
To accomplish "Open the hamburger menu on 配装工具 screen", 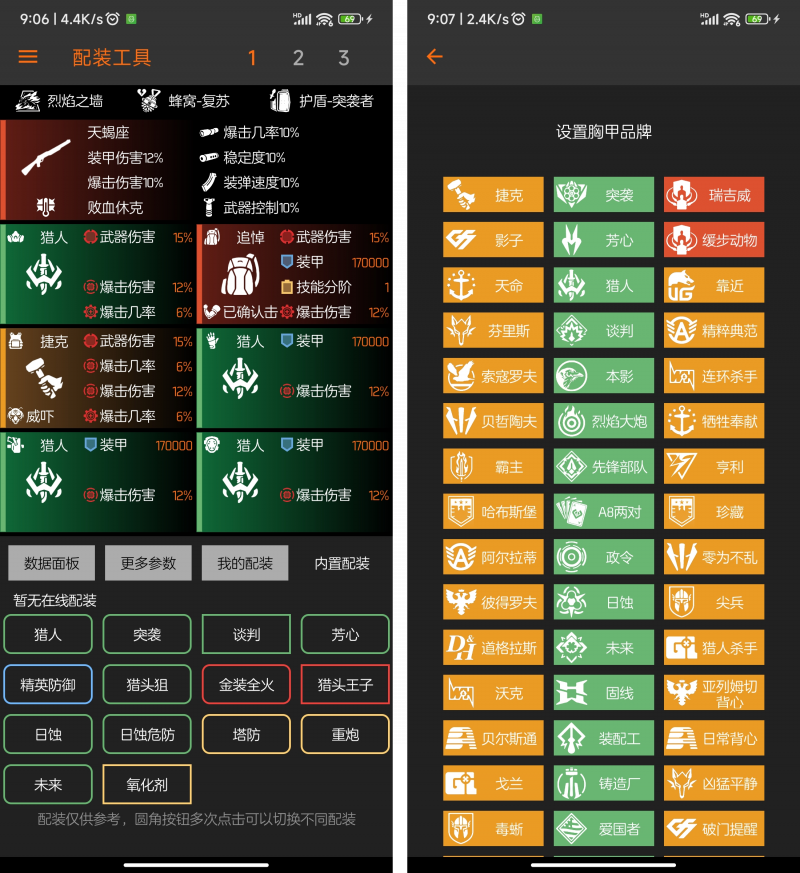I will point(27,57).
